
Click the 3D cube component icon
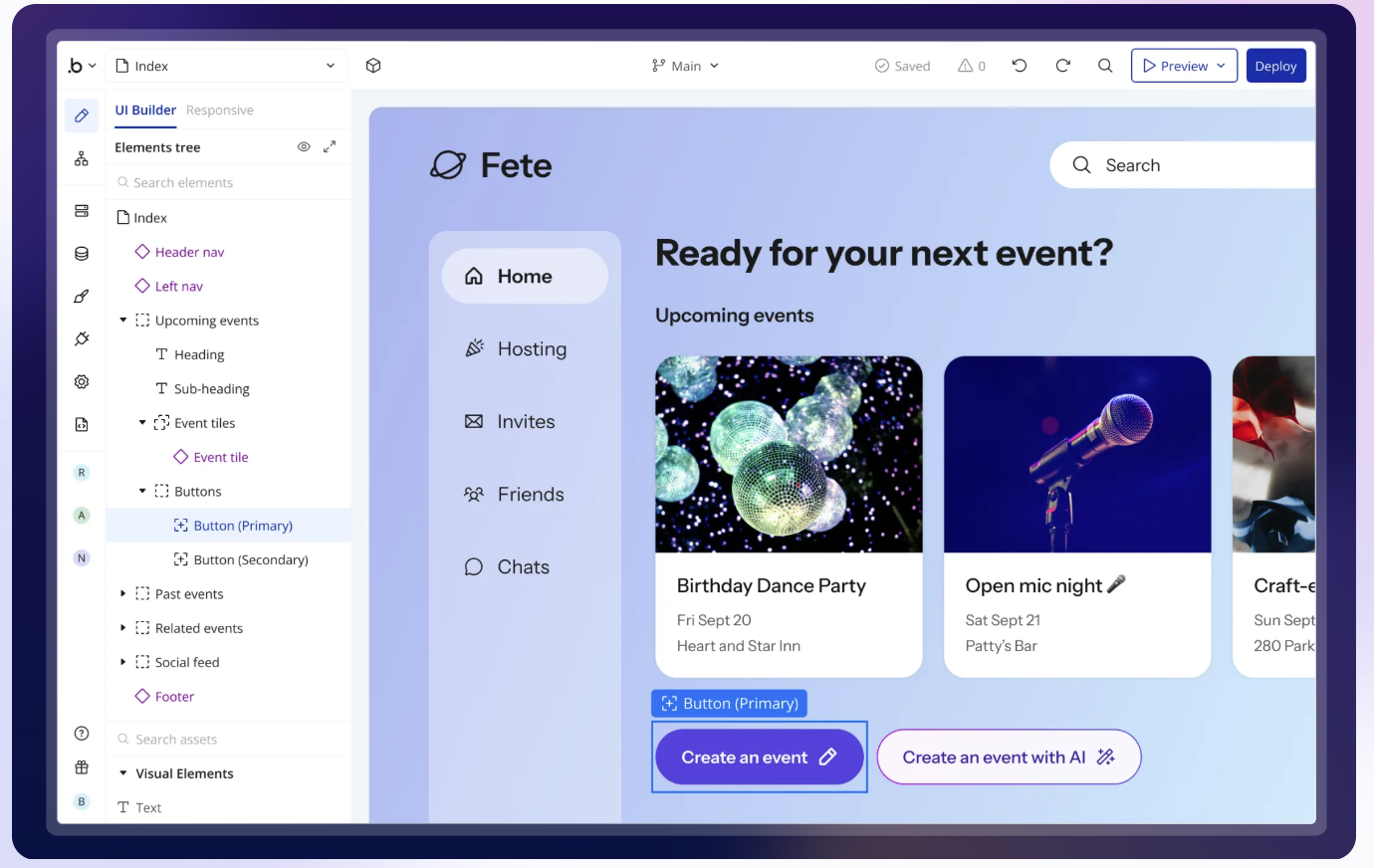click(x=373, y=66)
